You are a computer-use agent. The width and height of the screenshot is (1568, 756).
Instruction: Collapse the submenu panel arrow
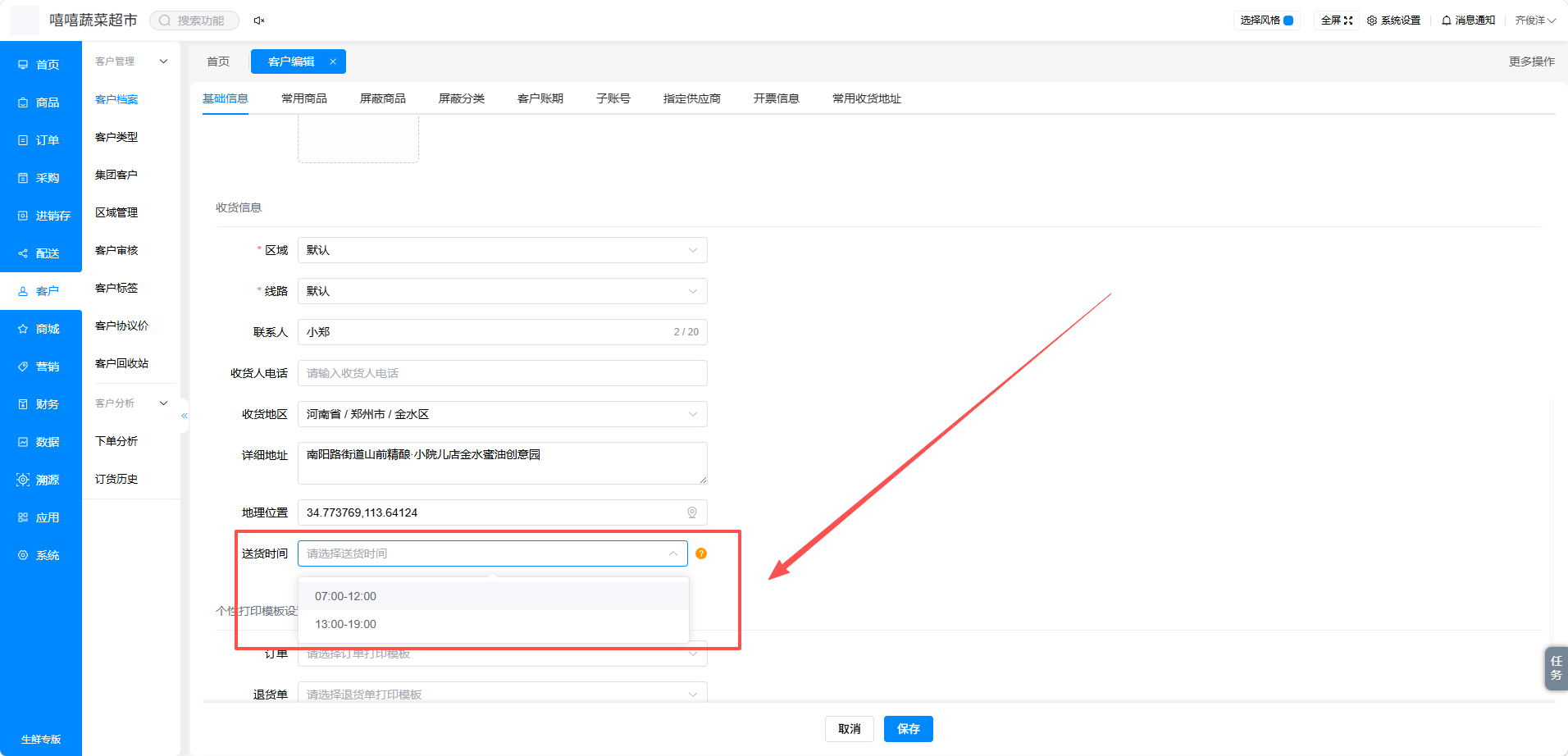[x=185, y=416]
